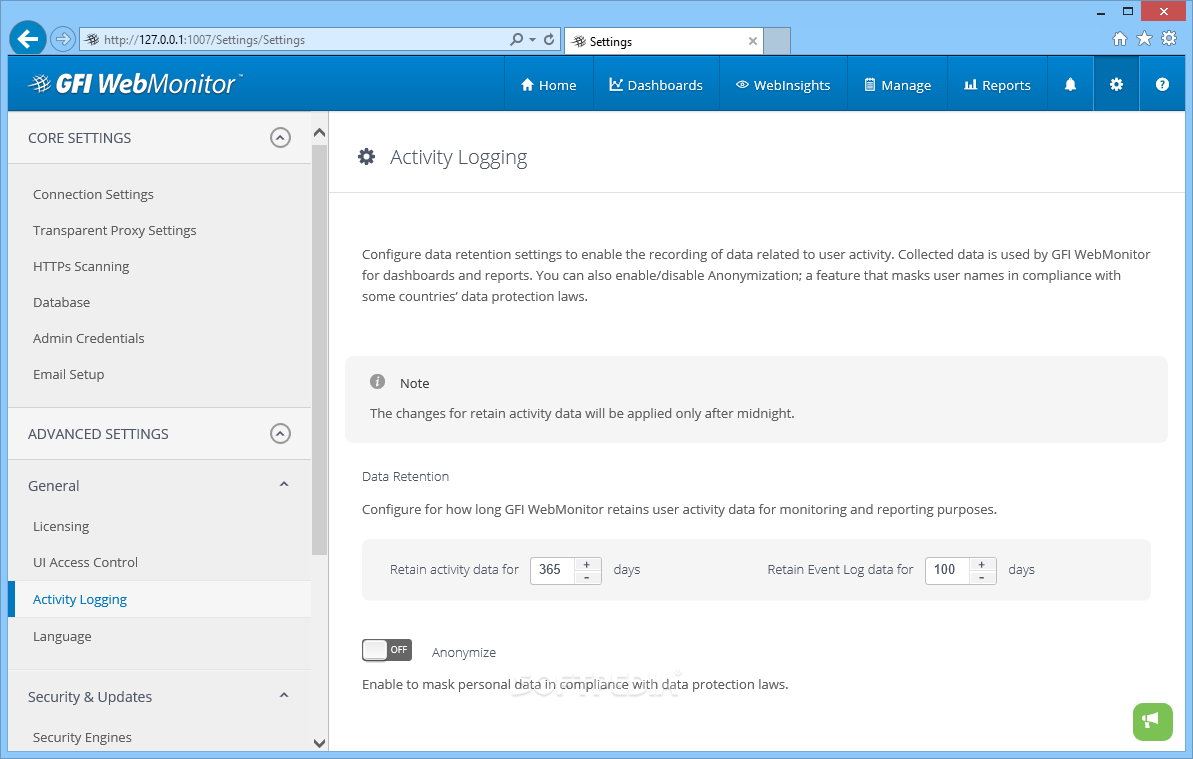
Task: Click the Note info icon
Action: click(377, 382)
